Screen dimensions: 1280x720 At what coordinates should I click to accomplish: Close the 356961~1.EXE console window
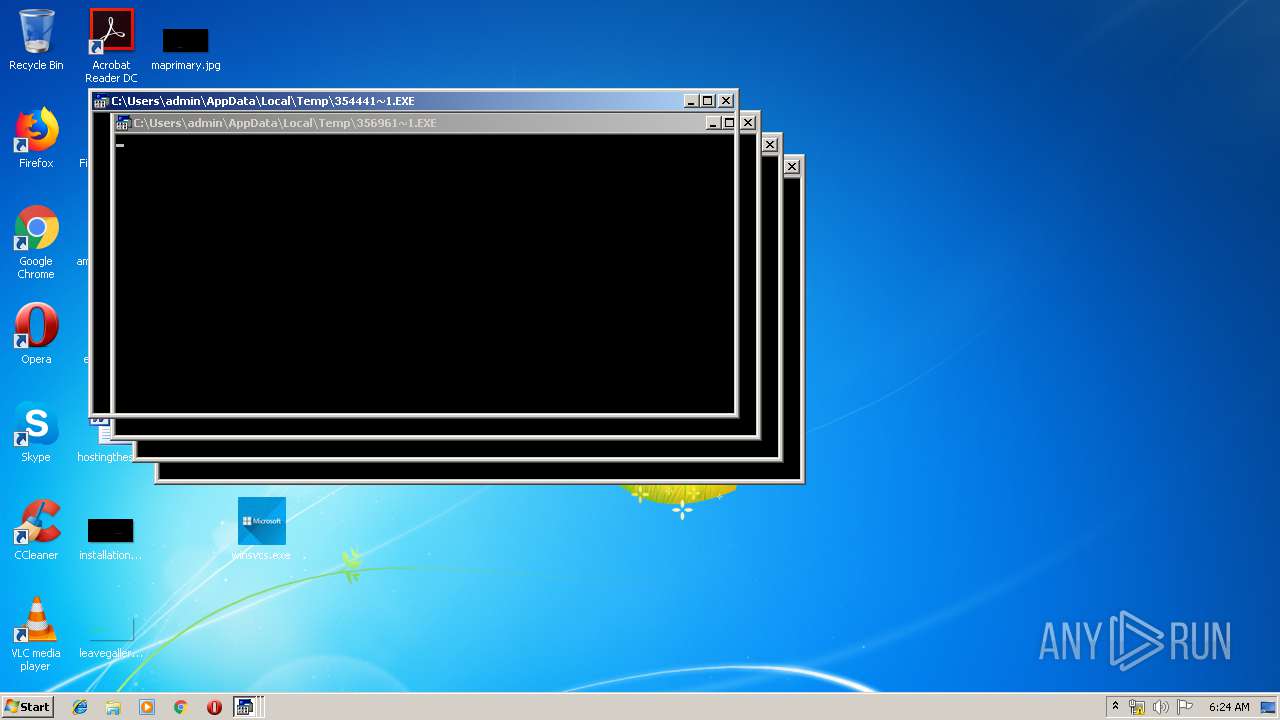(x=747, y=123)
